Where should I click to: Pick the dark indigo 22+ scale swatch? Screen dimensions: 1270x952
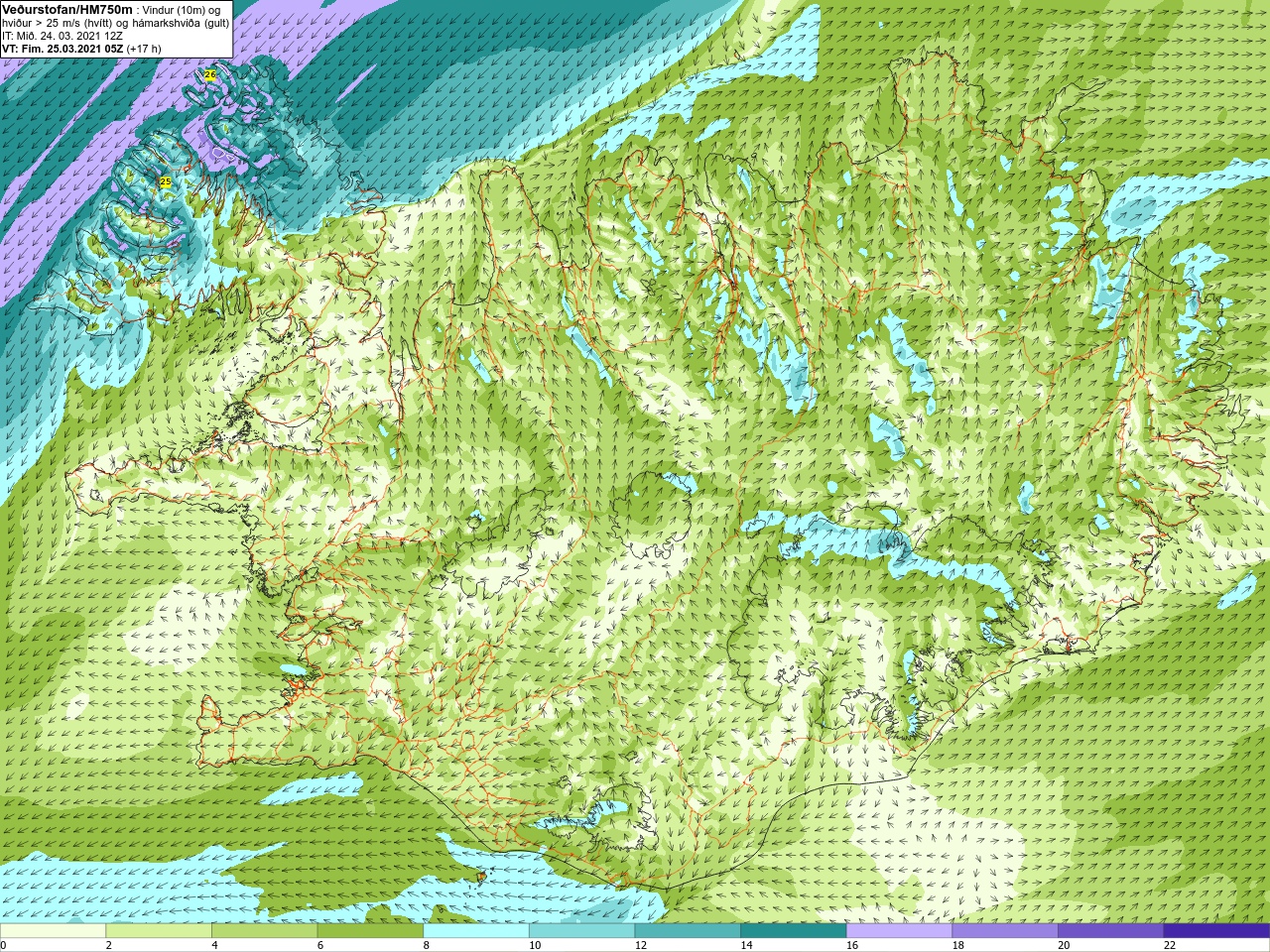[x=1216, y=931]
